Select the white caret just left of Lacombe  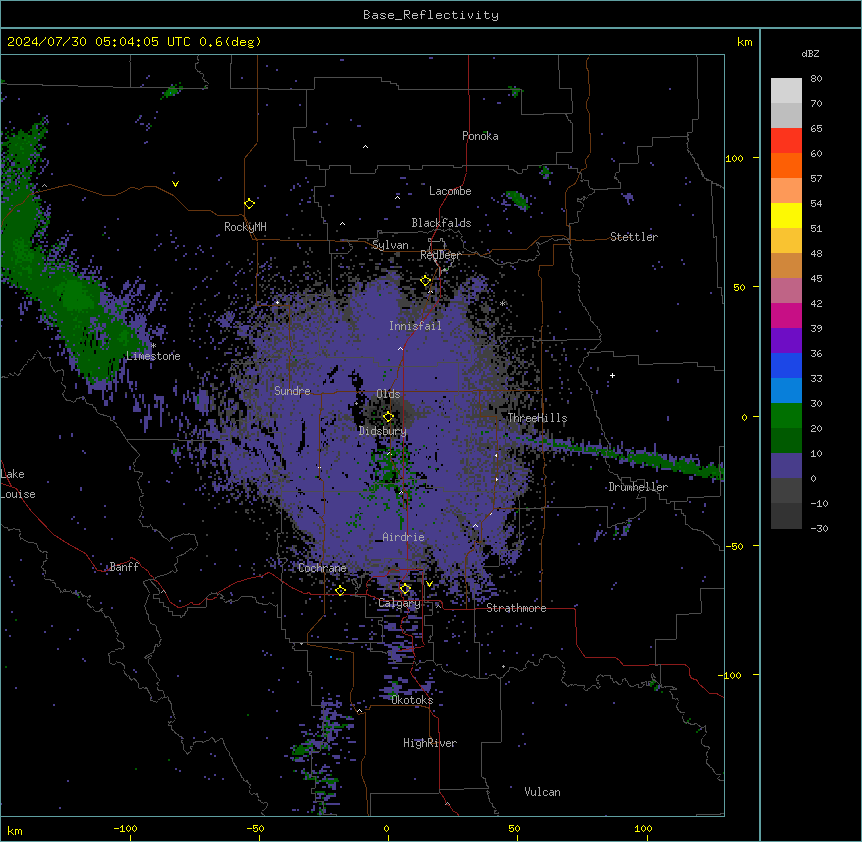(x=397, y=196)
